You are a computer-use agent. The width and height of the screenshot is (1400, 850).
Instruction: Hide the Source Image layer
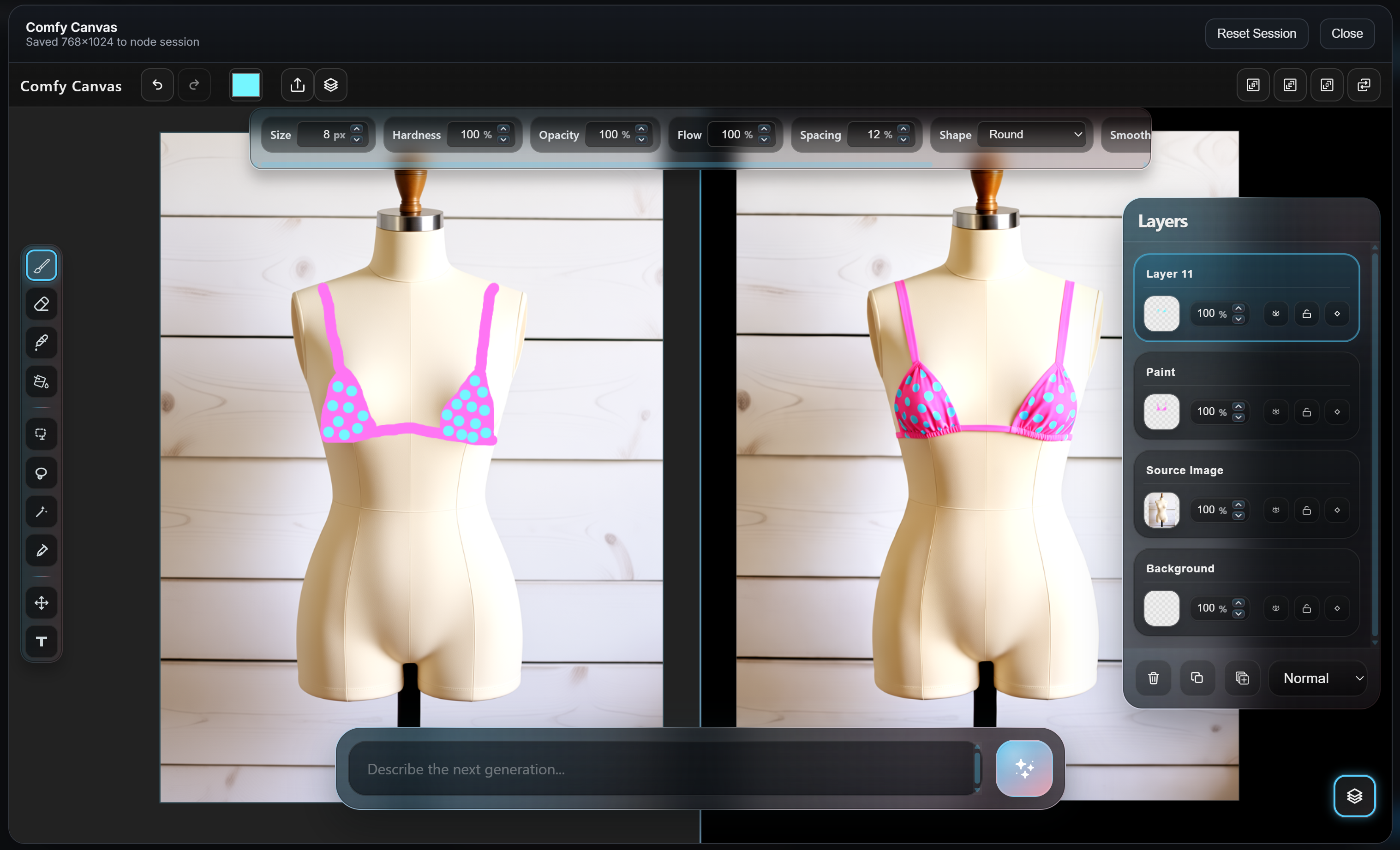click(1275, 510)
